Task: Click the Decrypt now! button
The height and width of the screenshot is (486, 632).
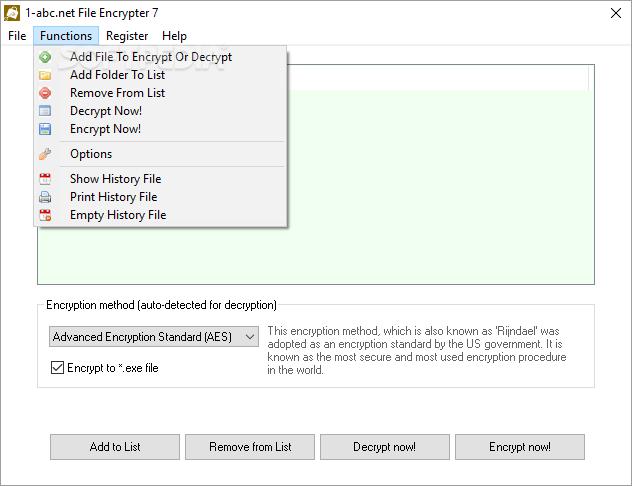Action: tap(385, 447)
